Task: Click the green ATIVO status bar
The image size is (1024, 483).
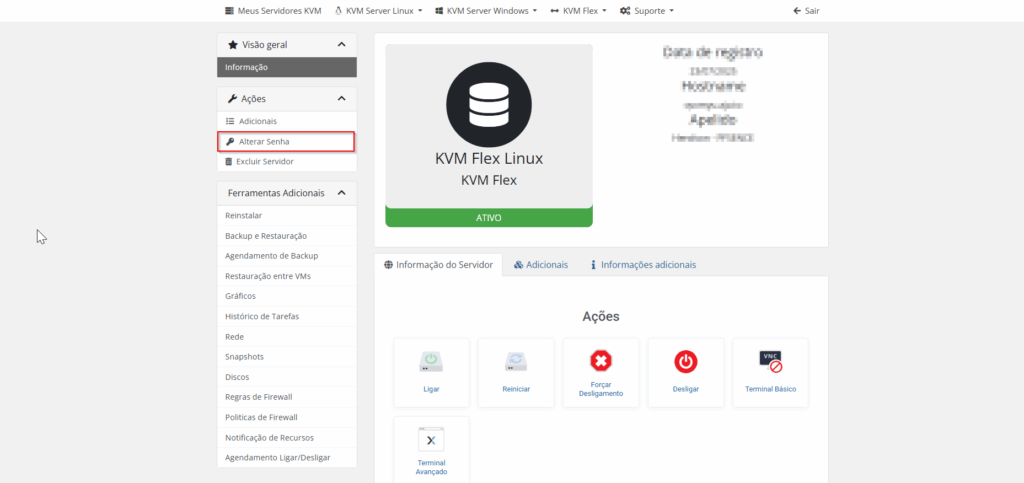Action: (488, 217)
